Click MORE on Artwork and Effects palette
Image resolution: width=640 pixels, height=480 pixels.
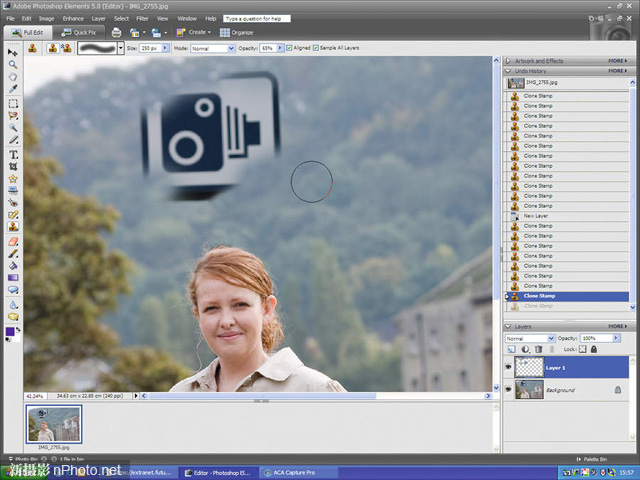pyautogui.click(x=618, y=61)
